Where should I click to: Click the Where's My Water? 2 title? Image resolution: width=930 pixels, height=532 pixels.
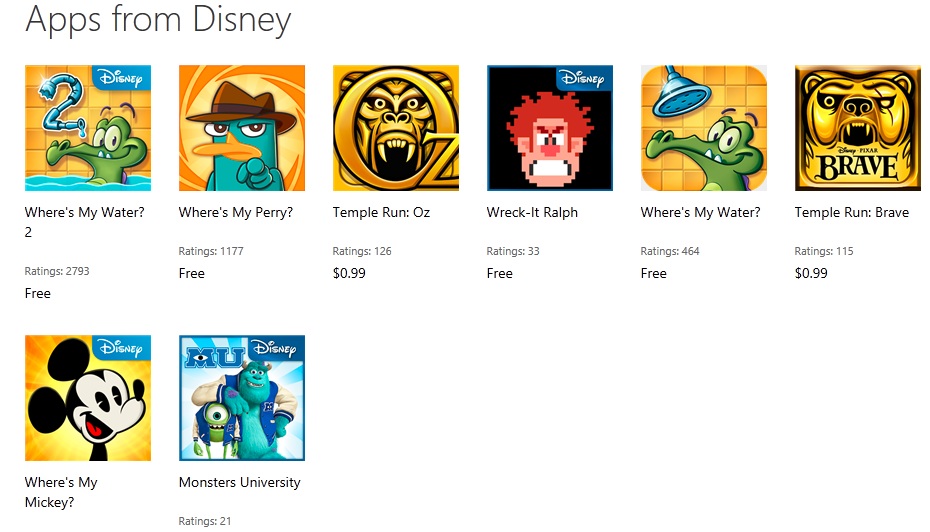[x=84, y=222]
